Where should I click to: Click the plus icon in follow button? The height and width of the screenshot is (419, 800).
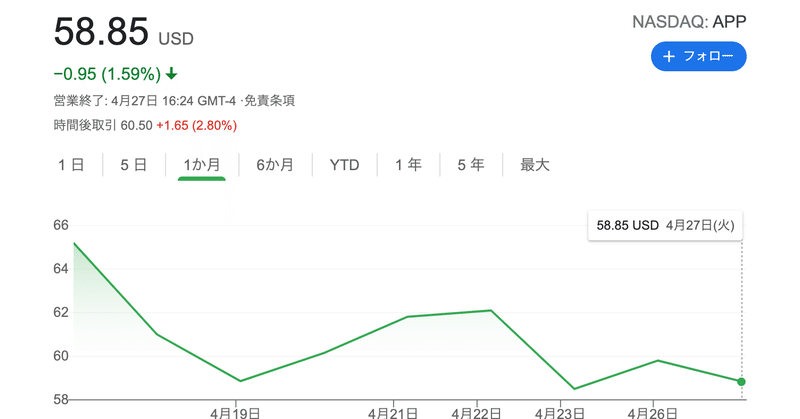669,56
